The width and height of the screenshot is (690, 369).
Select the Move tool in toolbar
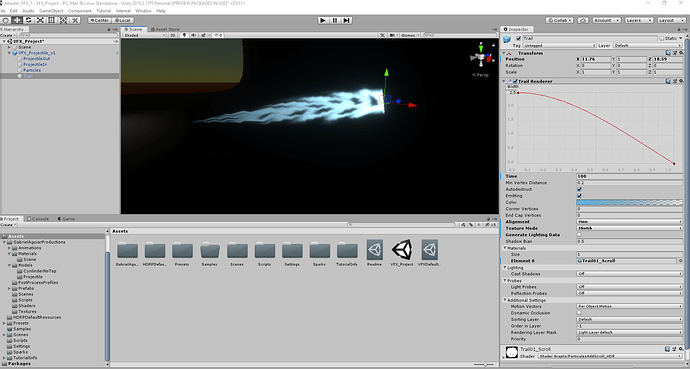17,20
